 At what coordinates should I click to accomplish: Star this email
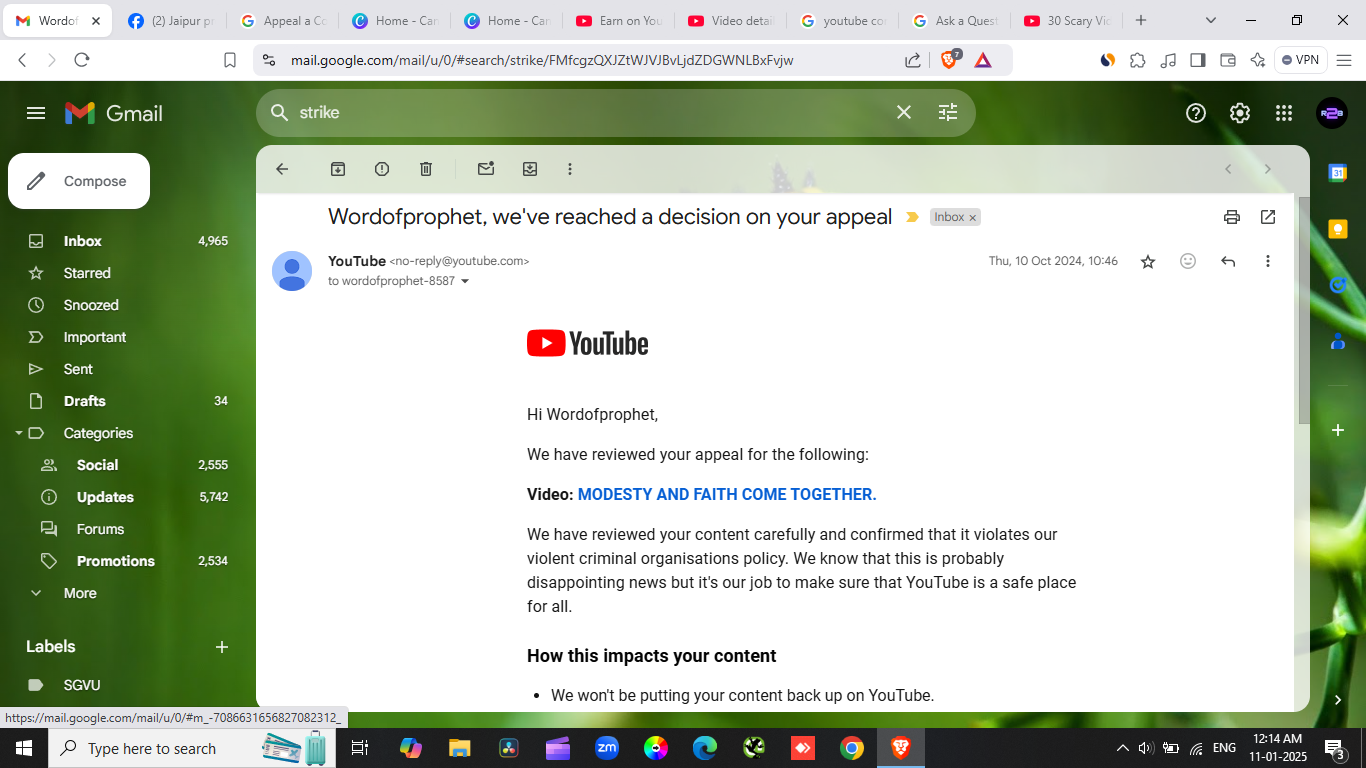1147,261
